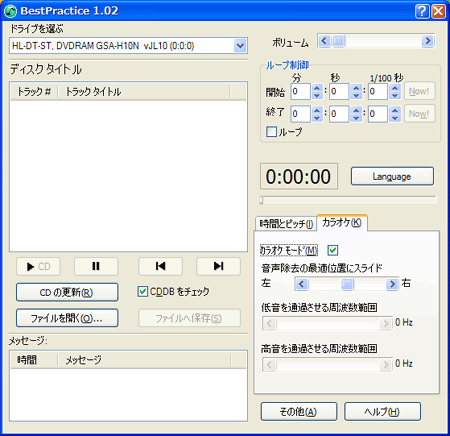Open the drive selection dropdown
The height and width of the screenshot is (436, 450).
[240, 46]
